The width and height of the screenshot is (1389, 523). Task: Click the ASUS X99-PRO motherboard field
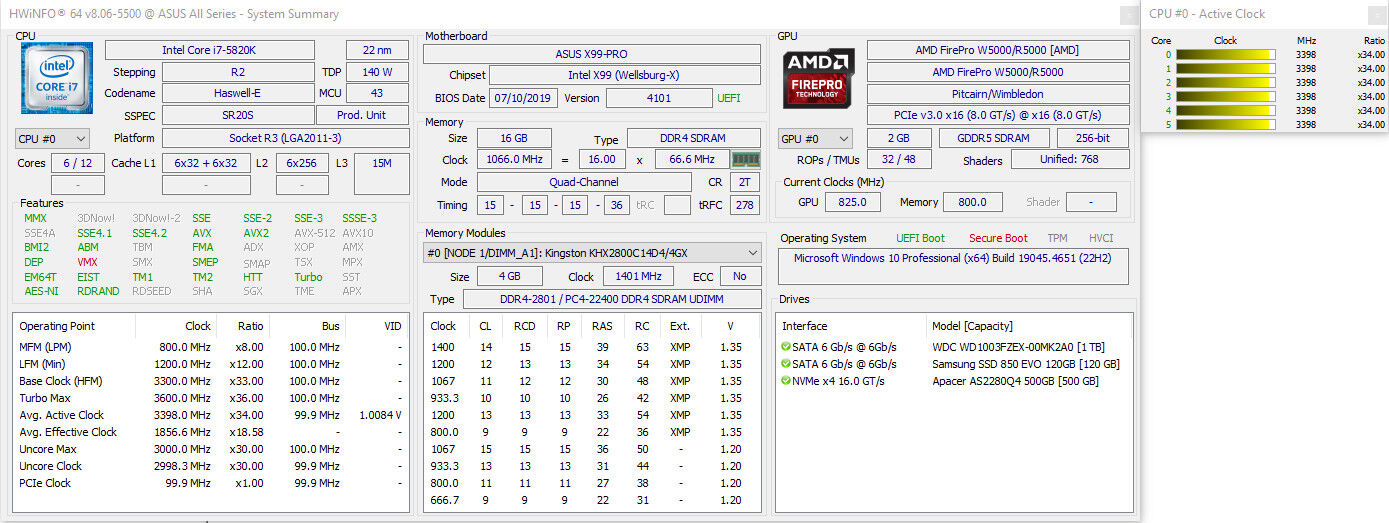(x=592, y=54)
